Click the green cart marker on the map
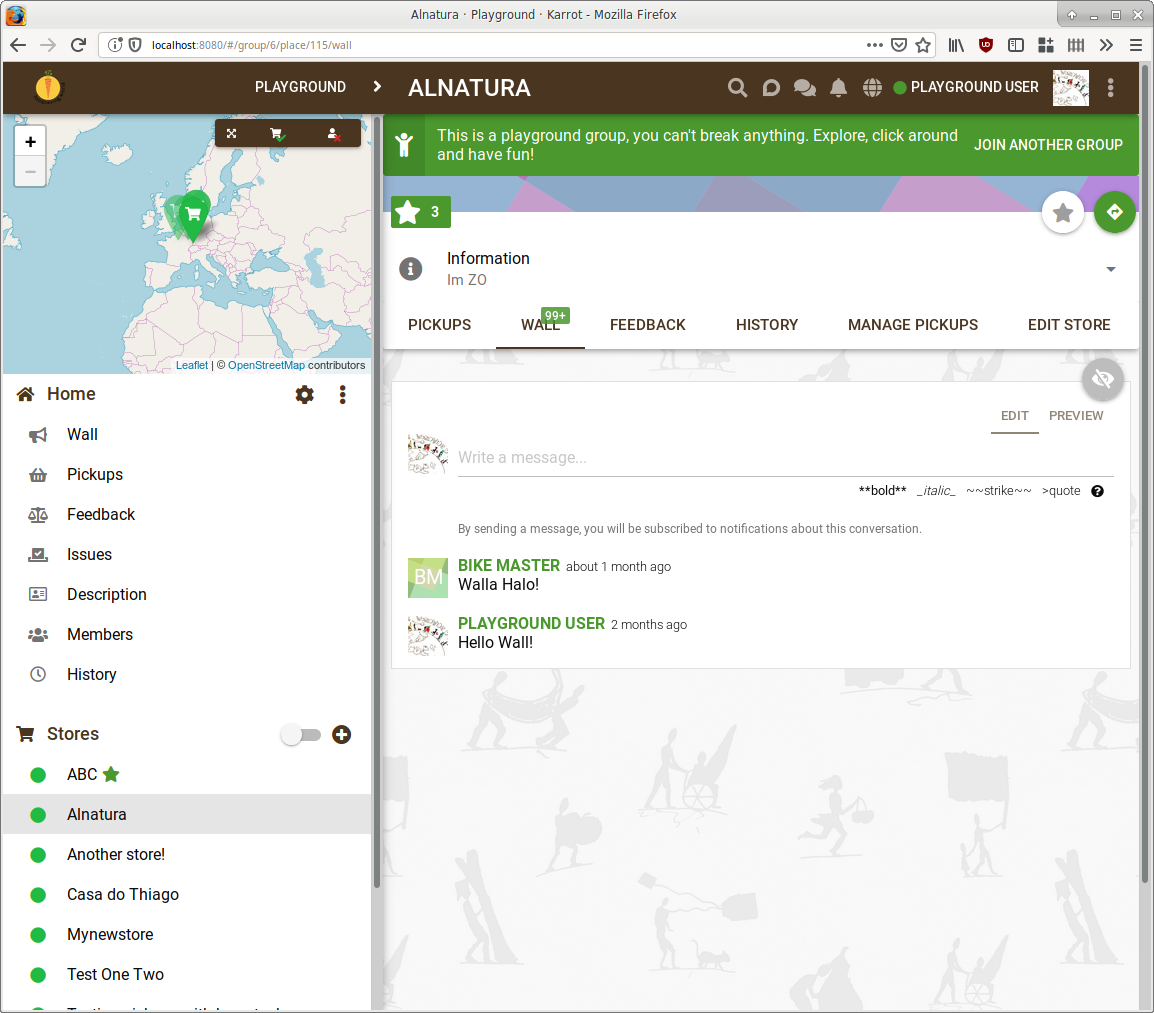The width and height of the screenshot is (1154, 1013). pos(194,215)
